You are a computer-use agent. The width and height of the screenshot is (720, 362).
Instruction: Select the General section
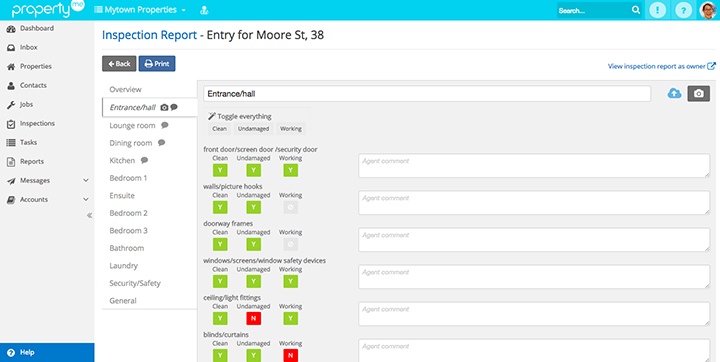coord(123,300)
